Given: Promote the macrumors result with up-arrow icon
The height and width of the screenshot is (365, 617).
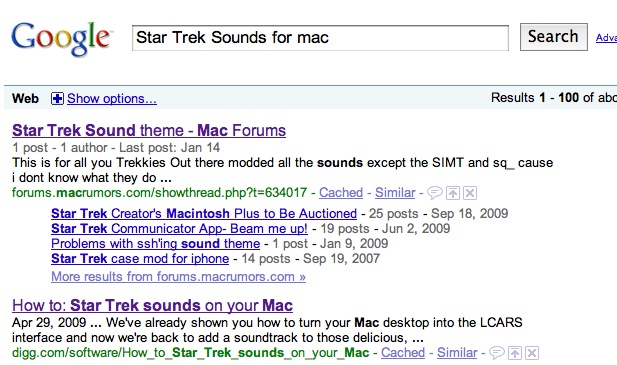Looking at the screenshot, I should click(453, 193).
